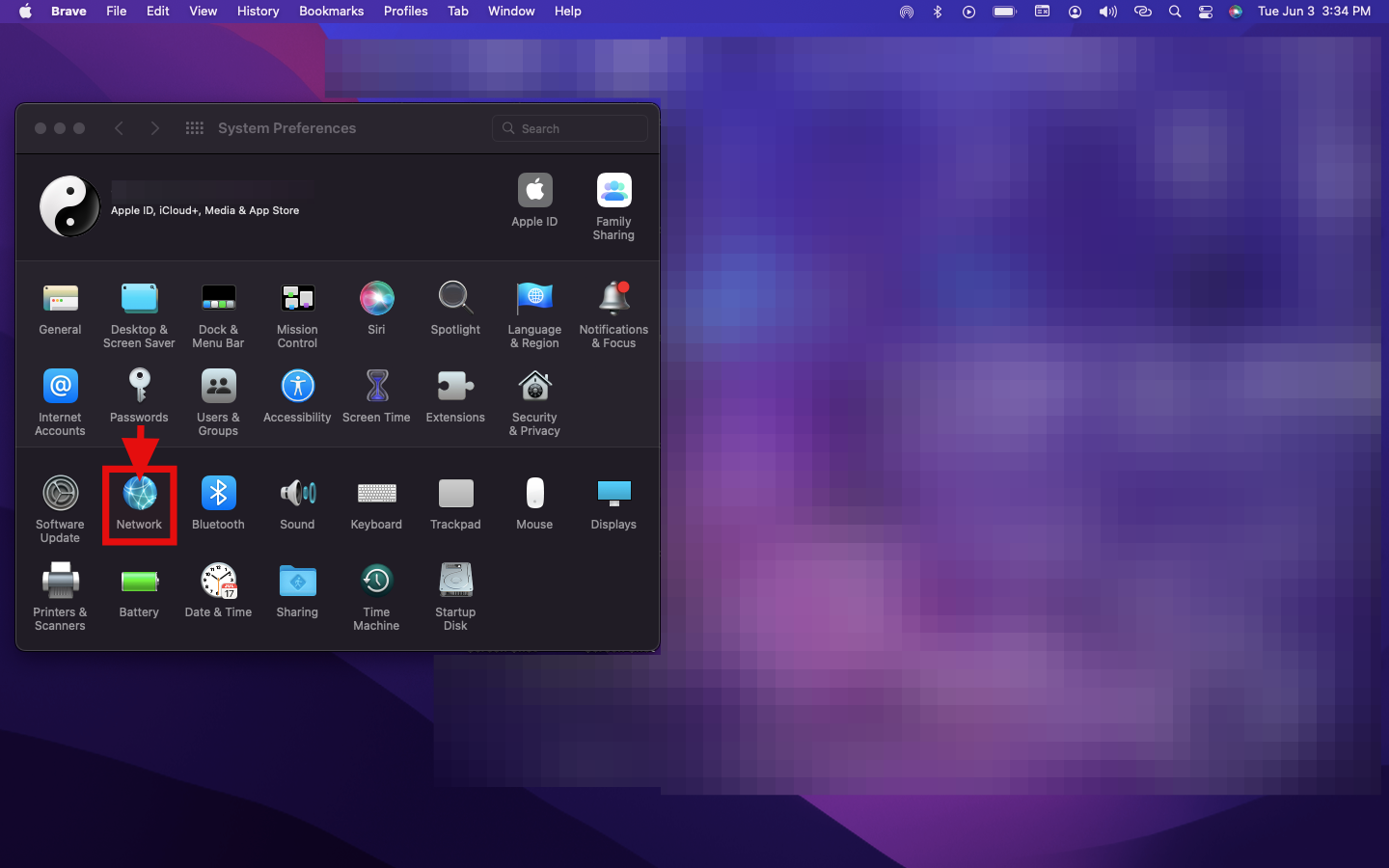
Task: Open Family Sharing preferences
Action: (x=613, y=206)
